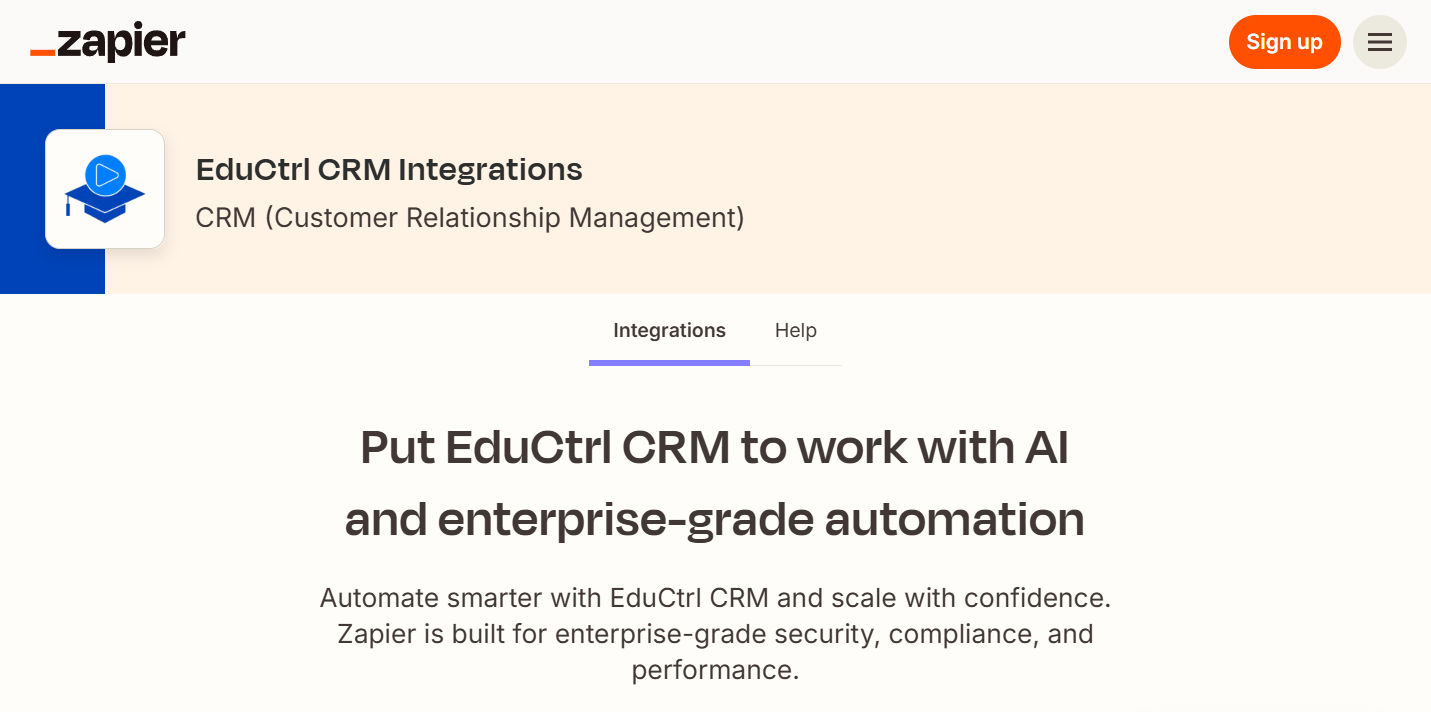
Task: Click the 'Zapier is built for enterprise-grade' line
Action: click(715, 634)
